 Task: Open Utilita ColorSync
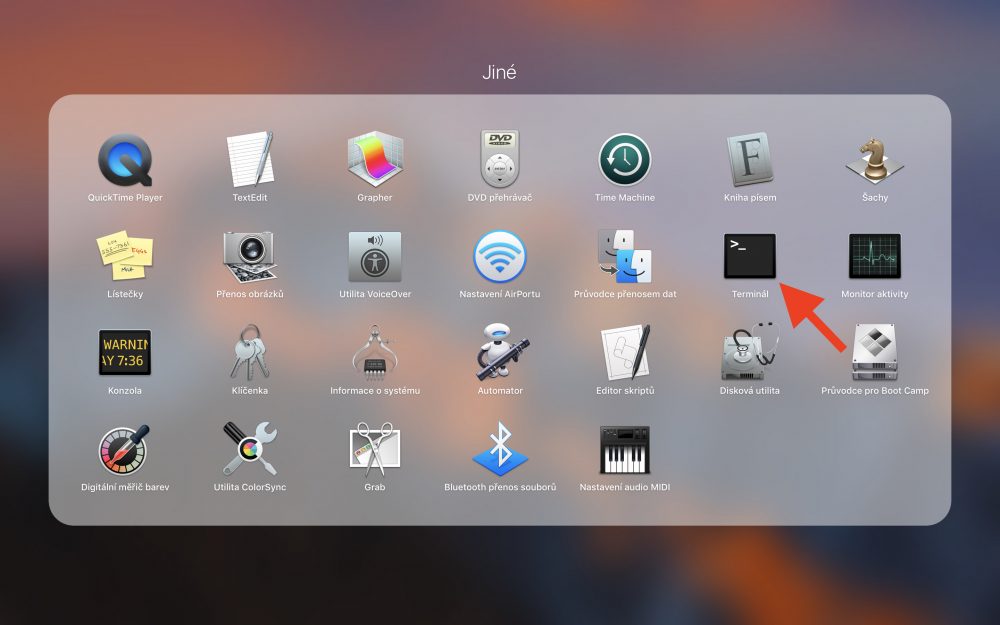[249, 455]
